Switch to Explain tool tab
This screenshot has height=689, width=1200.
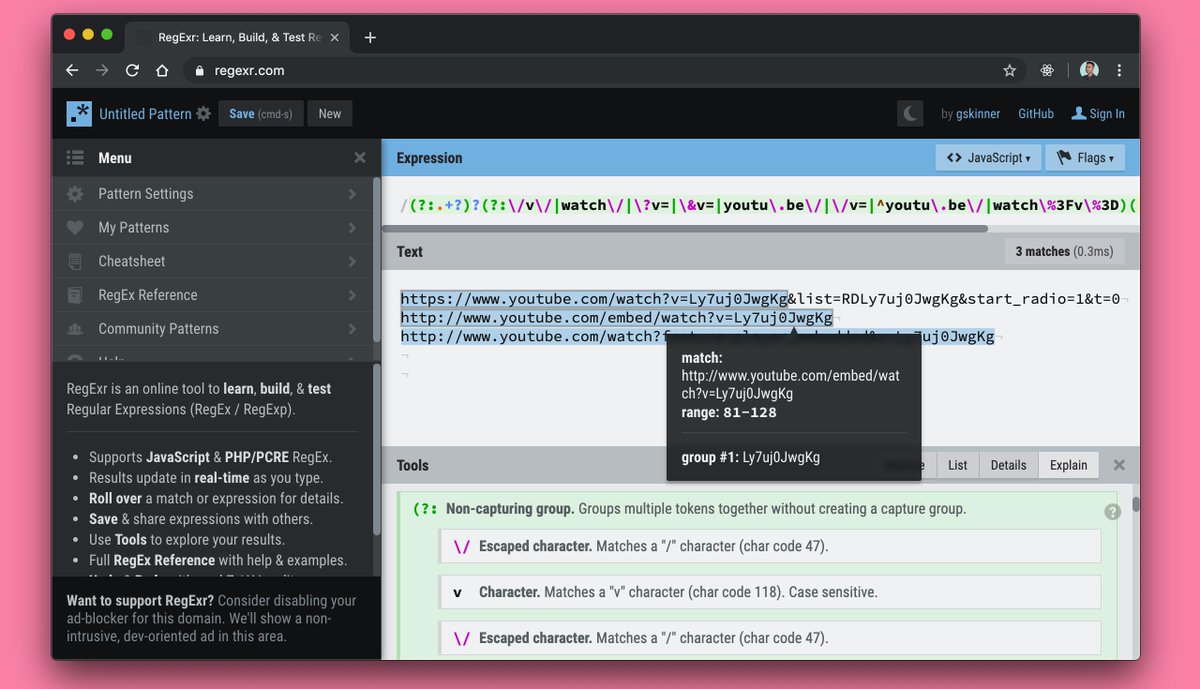point(1068,465)
